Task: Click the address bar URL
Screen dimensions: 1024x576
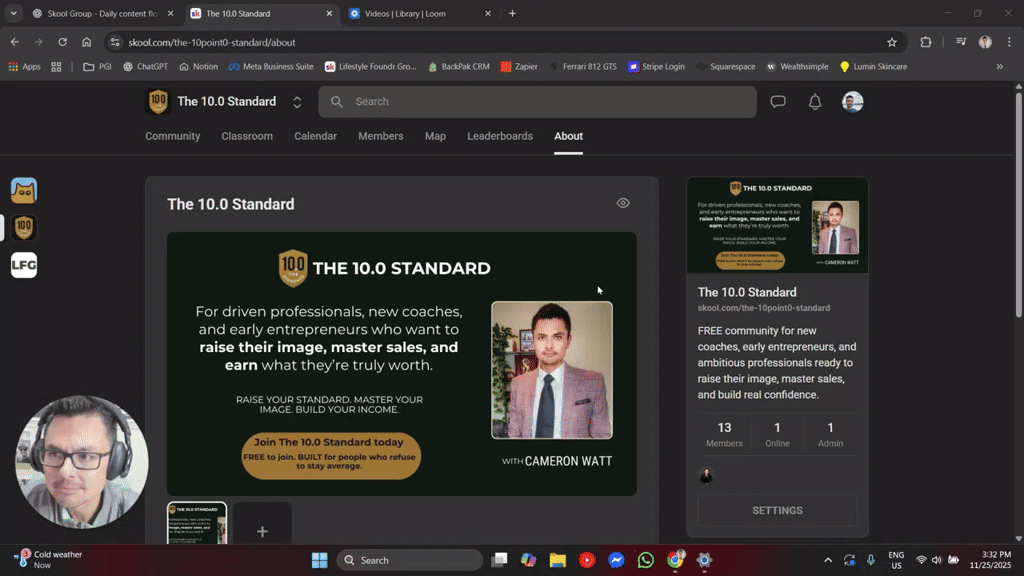Action: click(x=212, y=42)
